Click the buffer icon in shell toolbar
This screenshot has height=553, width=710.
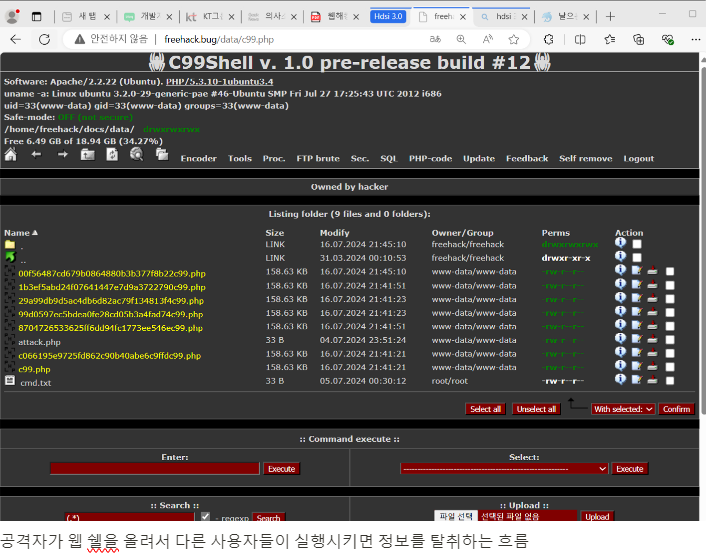point(162,155)
